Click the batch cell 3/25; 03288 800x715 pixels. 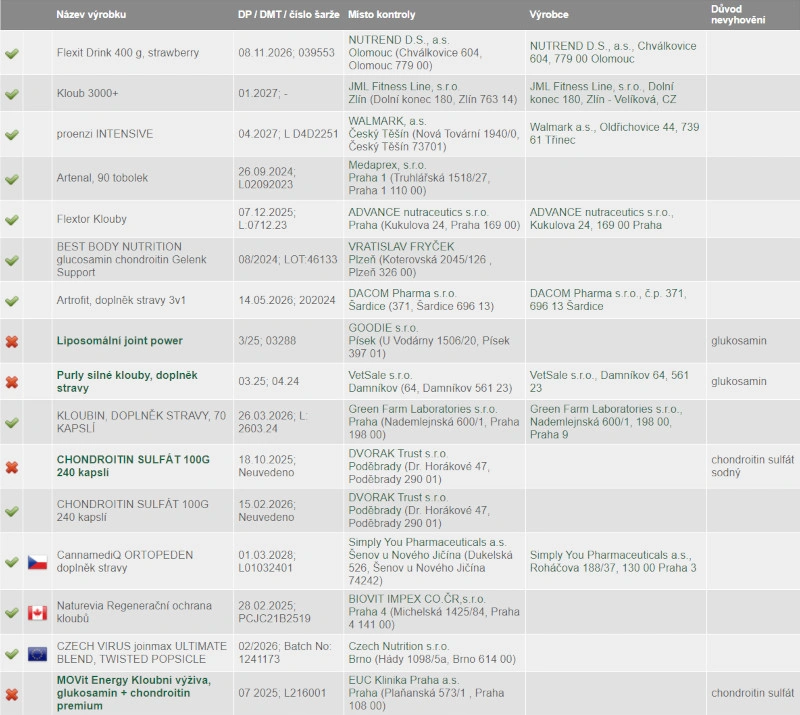(267, 340)
